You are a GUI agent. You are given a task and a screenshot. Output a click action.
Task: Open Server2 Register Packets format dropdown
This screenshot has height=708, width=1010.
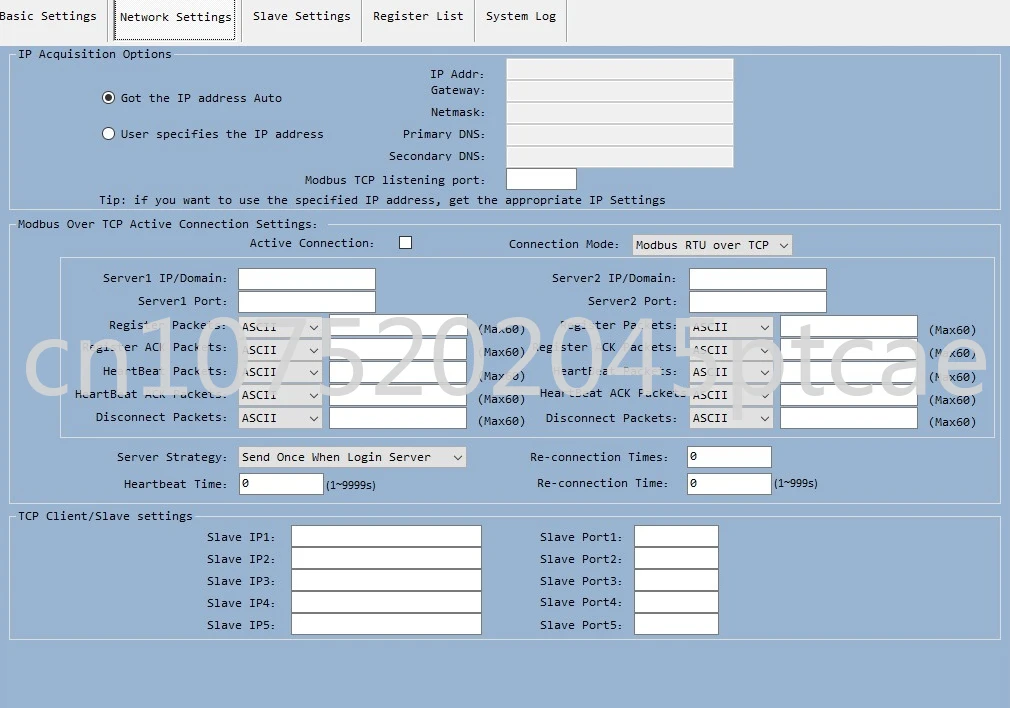click(731, 327)
